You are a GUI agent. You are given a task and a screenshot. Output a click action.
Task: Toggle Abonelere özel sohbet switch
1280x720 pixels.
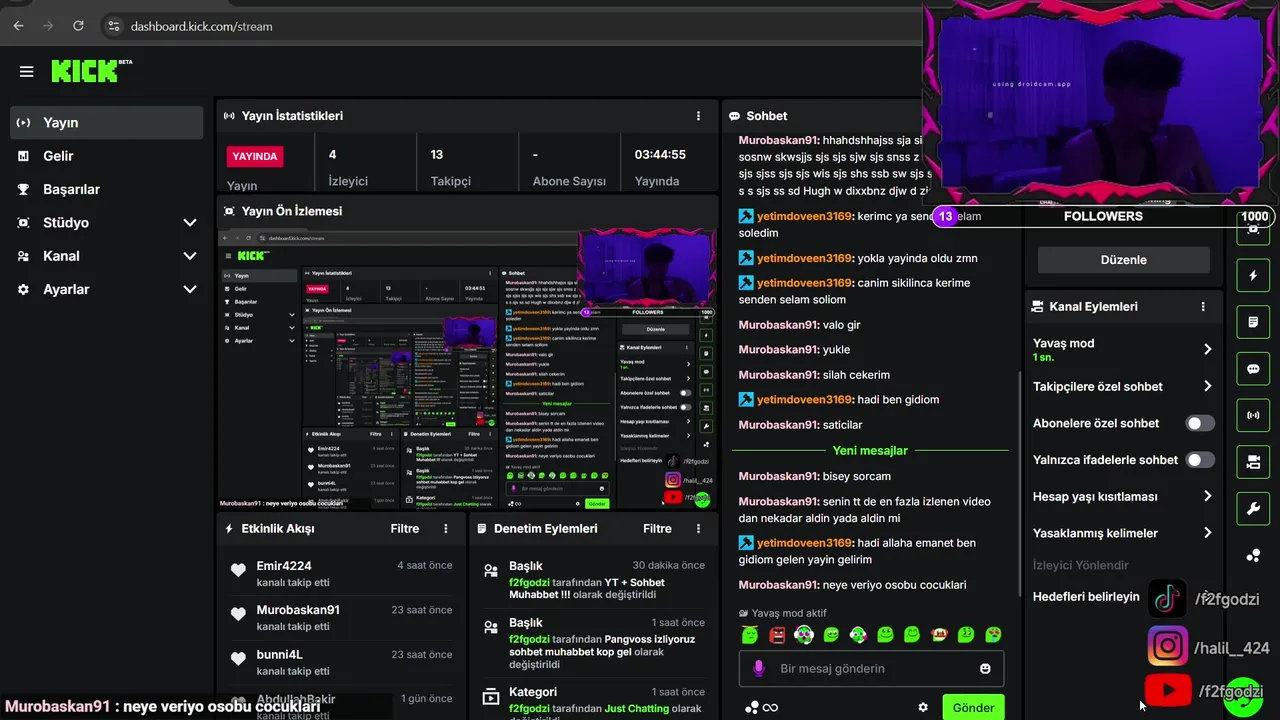click(1200, 423)
